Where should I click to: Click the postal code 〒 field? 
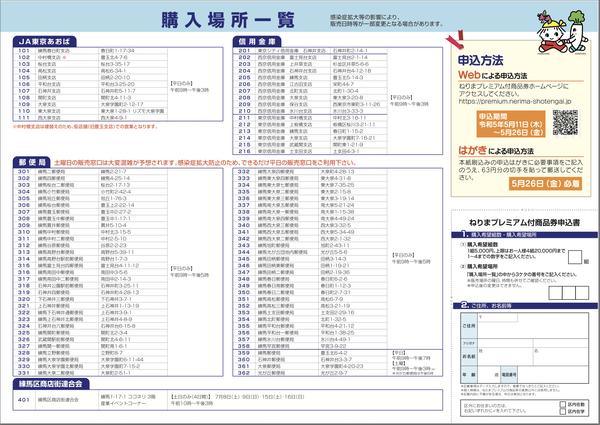click(x=497, y=318)
